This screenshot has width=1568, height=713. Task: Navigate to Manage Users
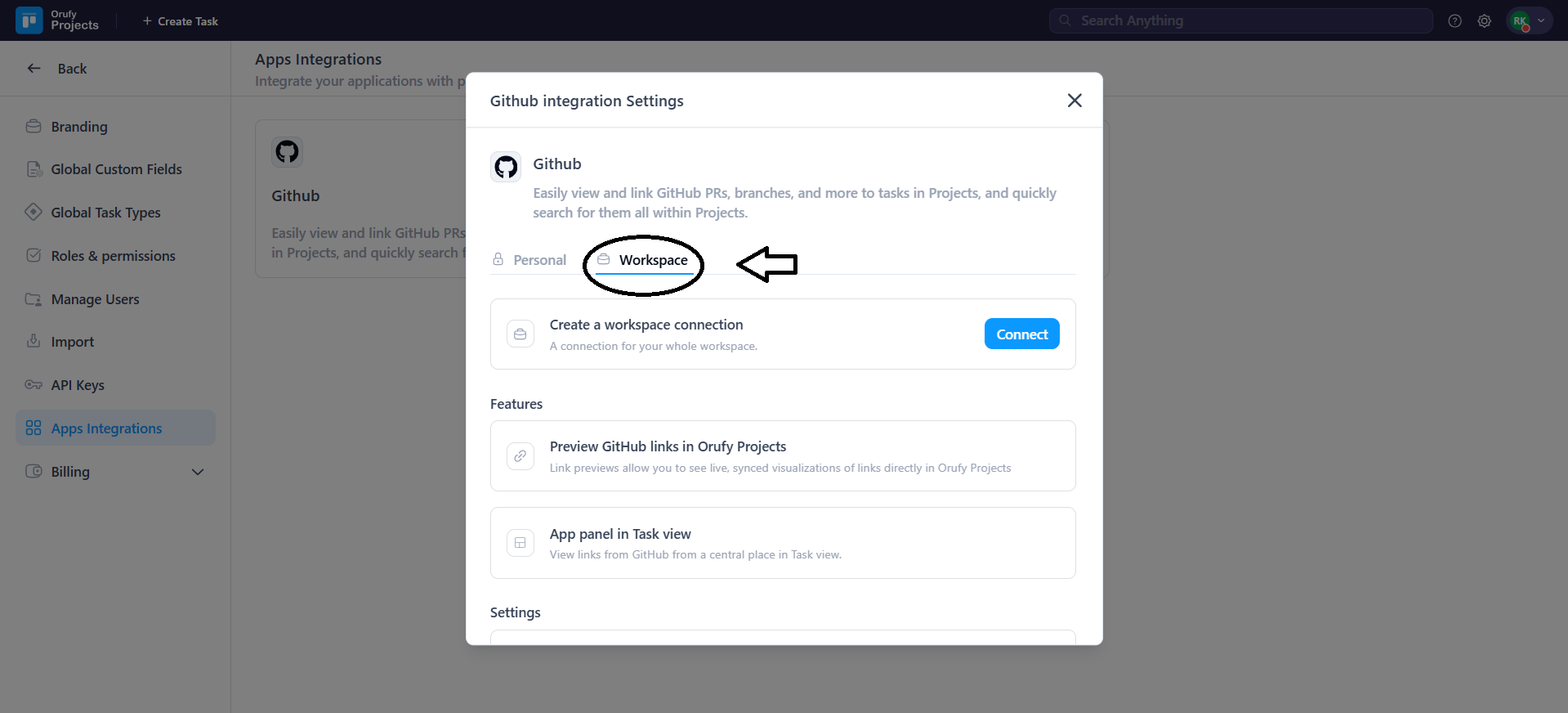pos(95,299)
